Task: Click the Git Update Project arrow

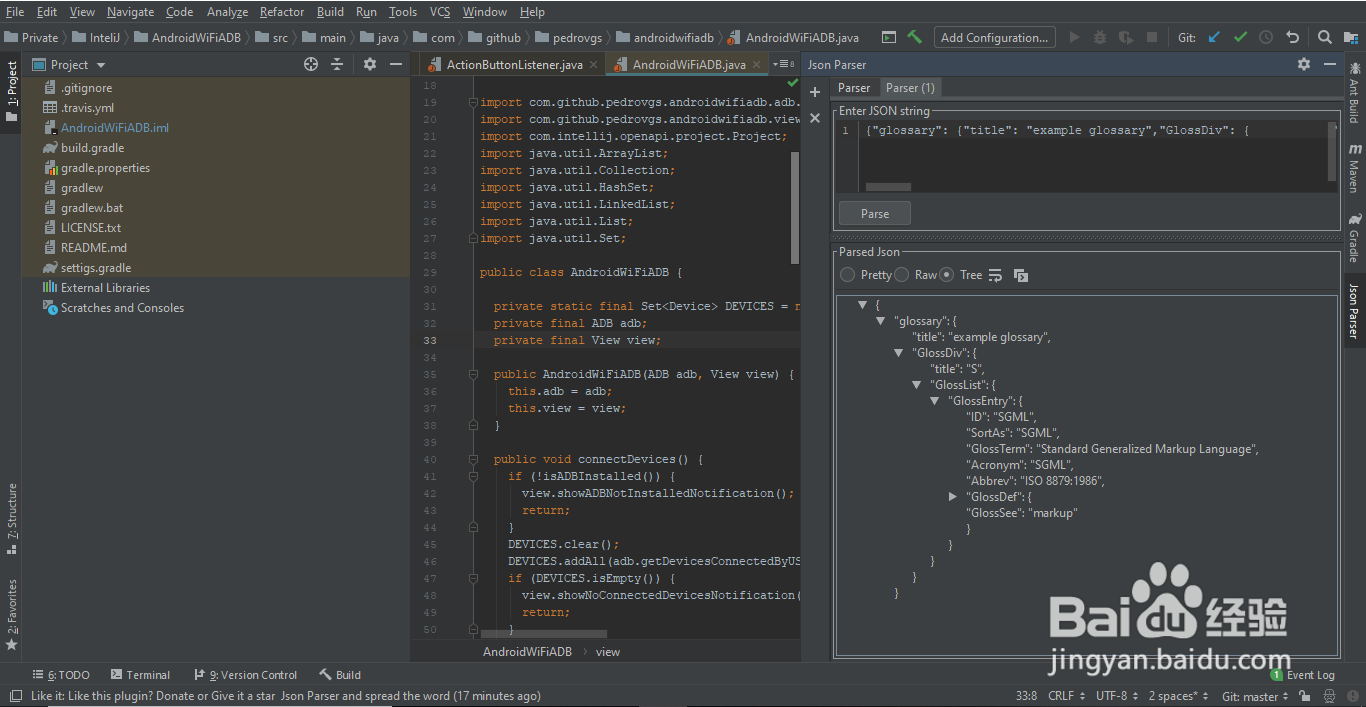Action: coord(1214,37)
